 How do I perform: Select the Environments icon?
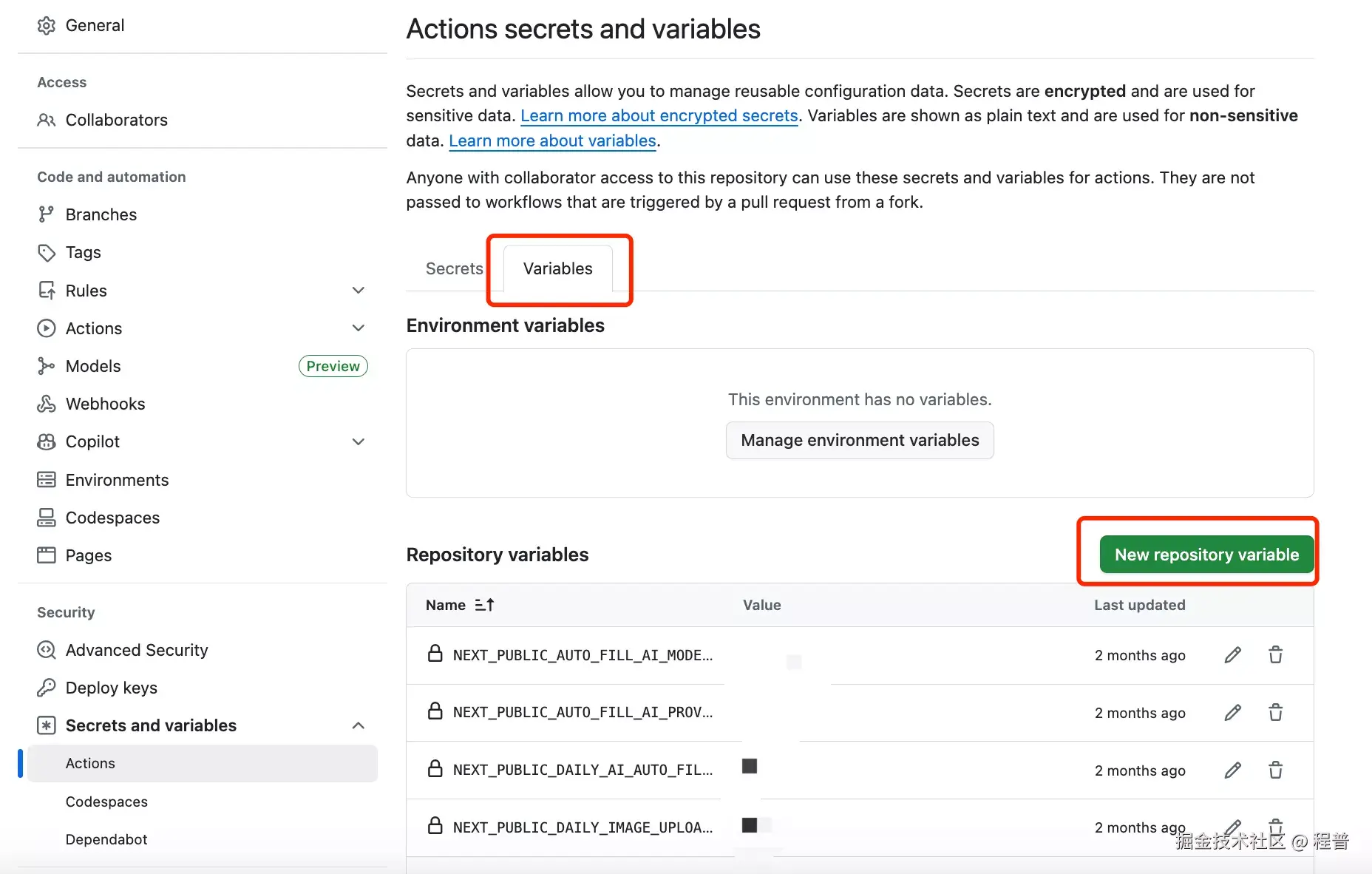tap(46, 479)
